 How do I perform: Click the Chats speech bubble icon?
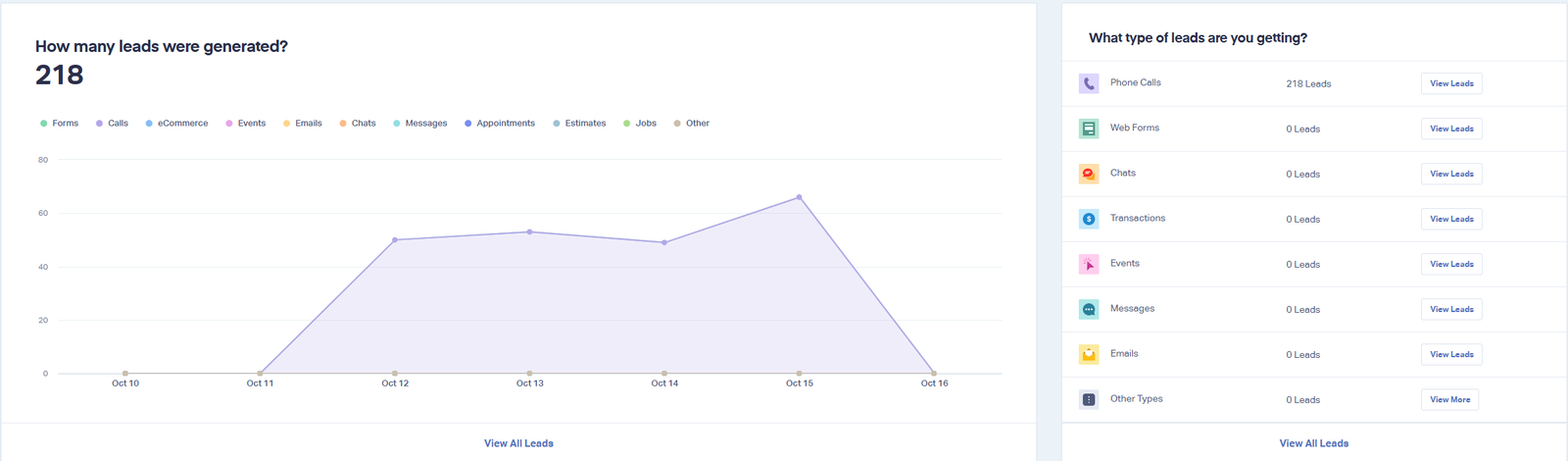pos(1089,174)
